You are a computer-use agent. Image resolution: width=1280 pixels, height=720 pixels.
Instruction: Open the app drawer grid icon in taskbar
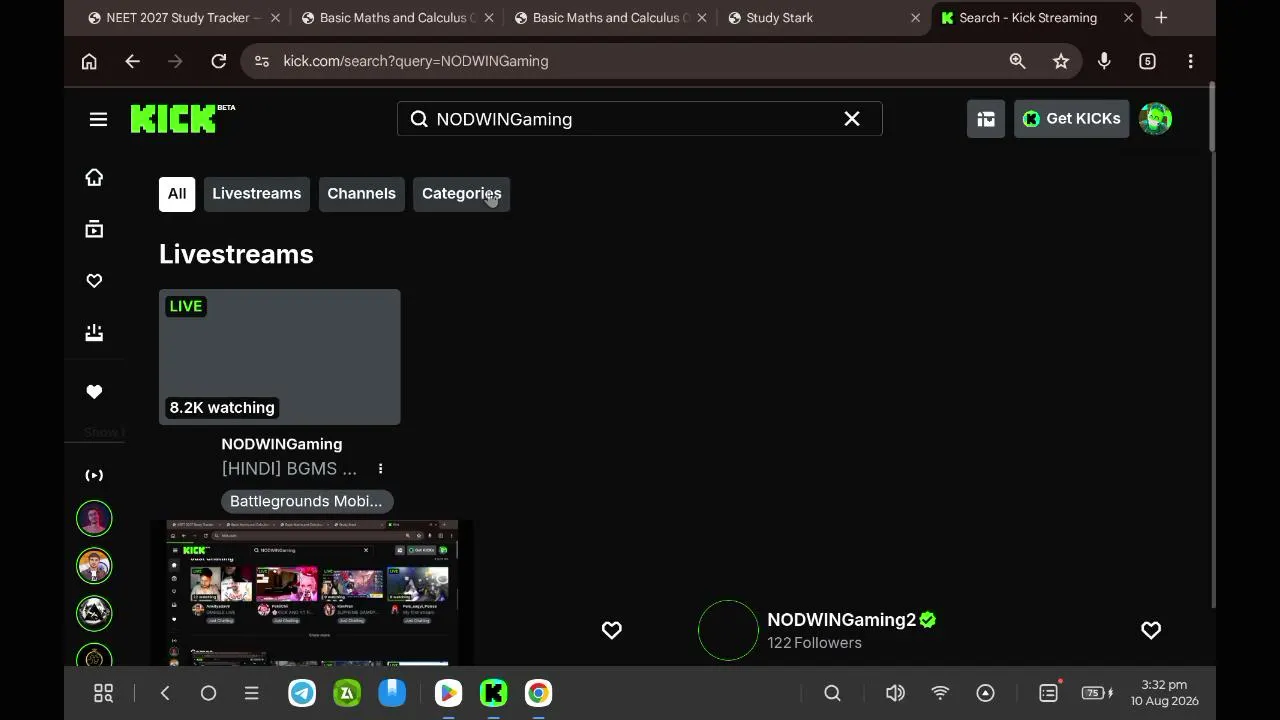pos(103,693)
